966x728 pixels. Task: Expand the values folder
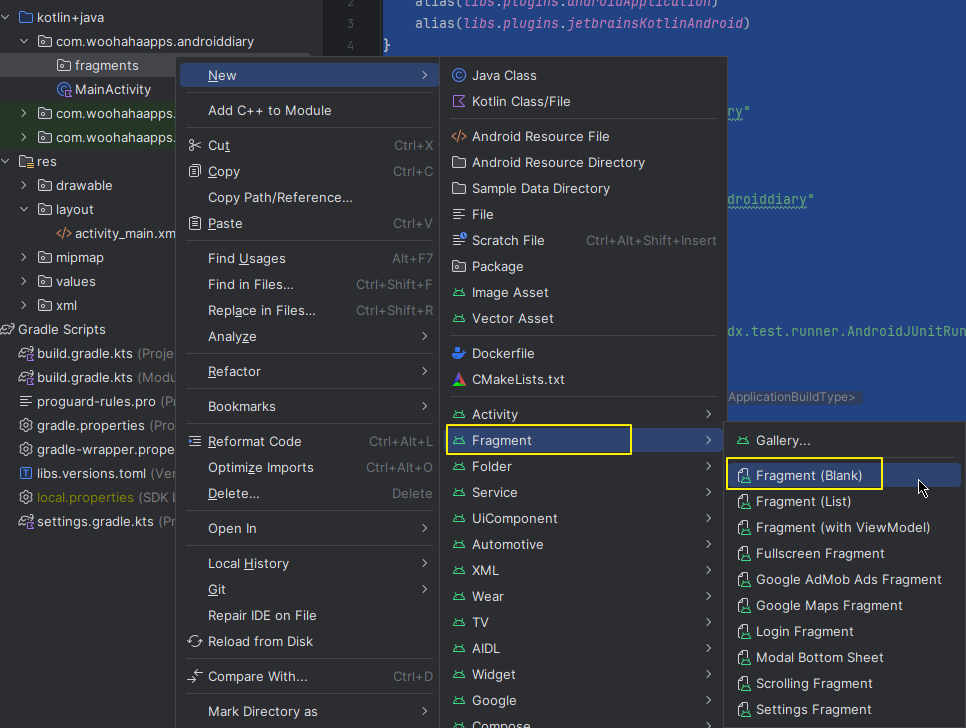(24, 281)
